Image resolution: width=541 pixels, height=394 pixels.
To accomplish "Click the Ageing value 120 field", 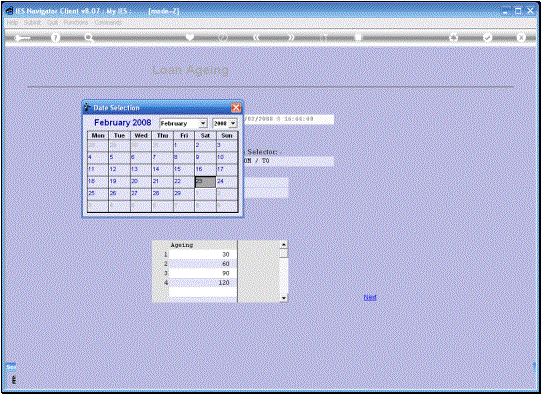I will point(203,283).
